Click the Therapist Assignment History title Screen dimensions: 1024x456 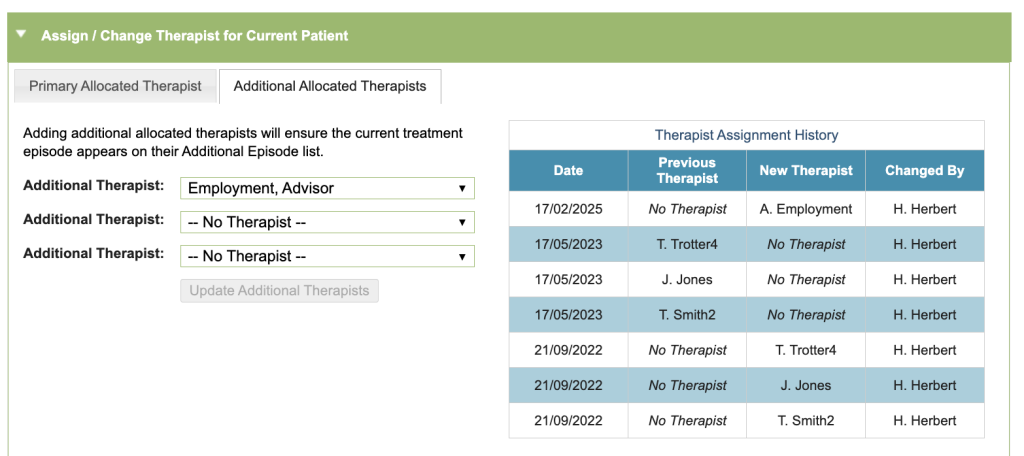746,135
